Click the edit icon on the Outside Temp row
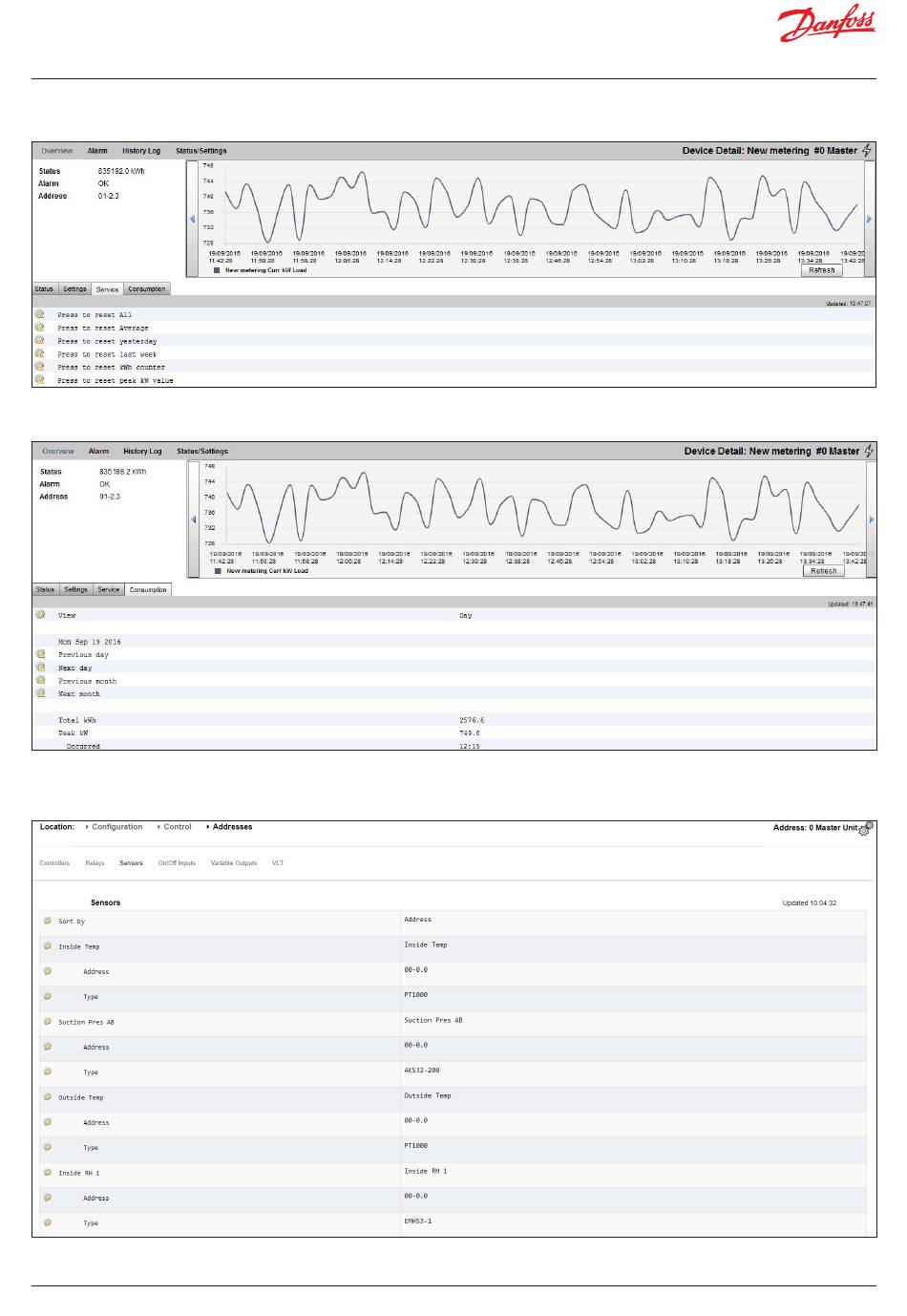Screen dimensions: 907x1316 coord(47,1096)
